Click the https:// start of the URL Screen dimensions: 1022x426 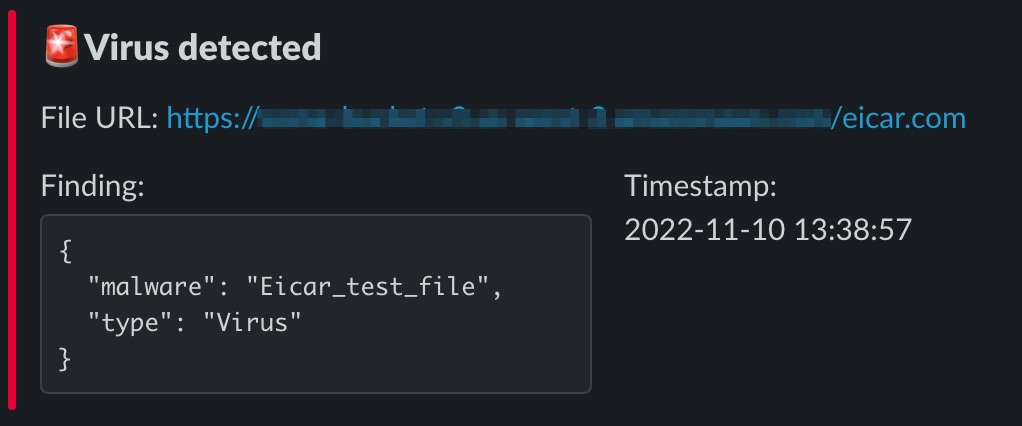pos(212,119)
